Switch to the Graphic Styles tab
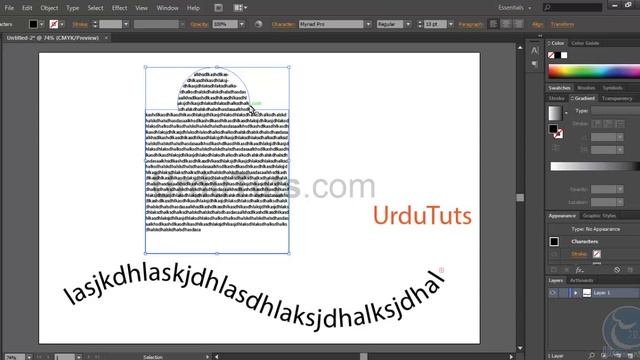The width and height of the screenshot is (640, 360). tap(599, 216)
